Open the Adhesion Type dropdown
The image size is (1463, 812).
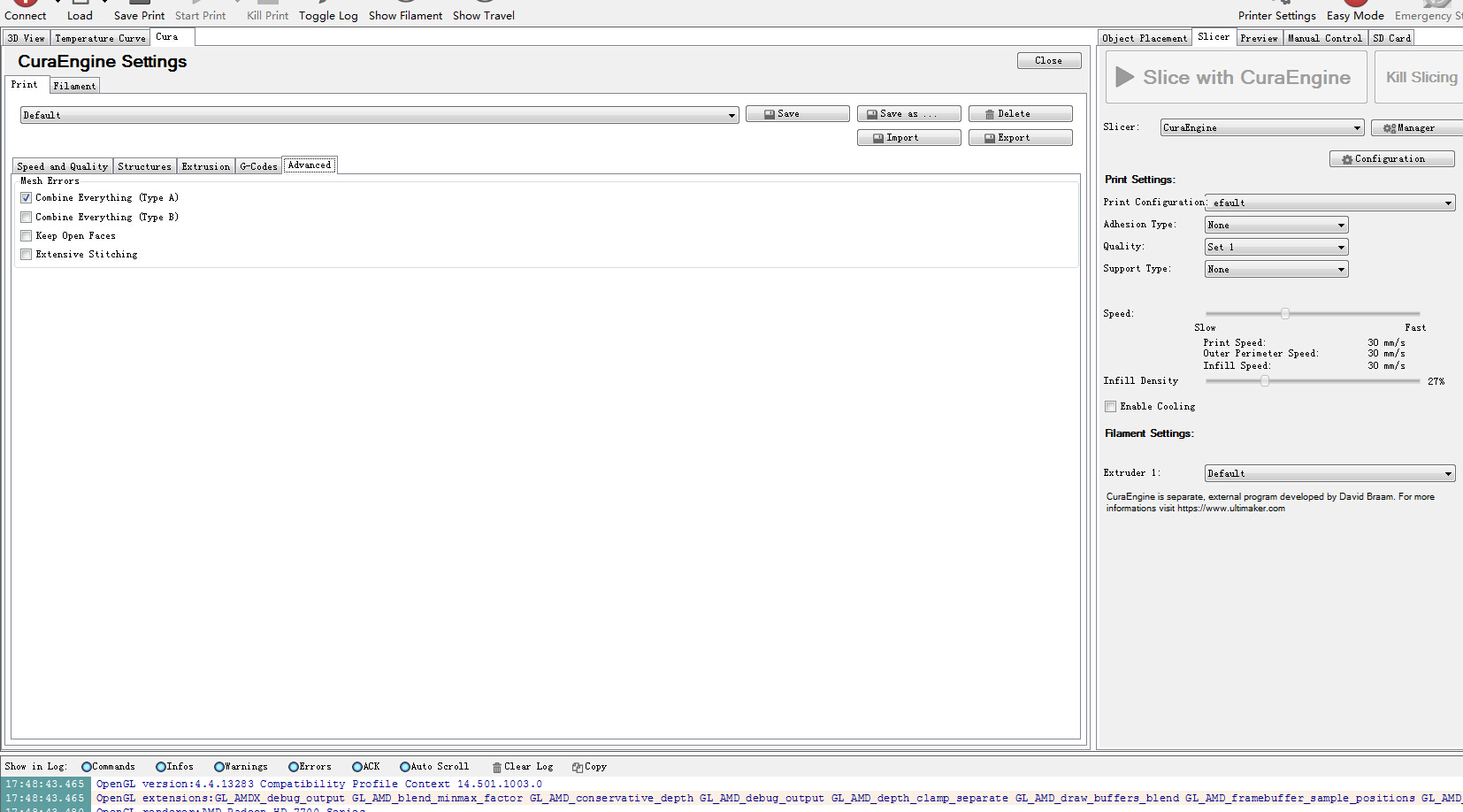tap(1276, 225)
